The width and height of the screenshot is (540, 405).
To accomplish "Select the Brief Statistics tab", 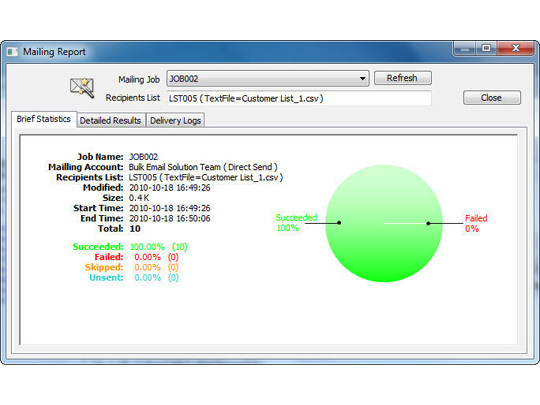I will [44, 119].
